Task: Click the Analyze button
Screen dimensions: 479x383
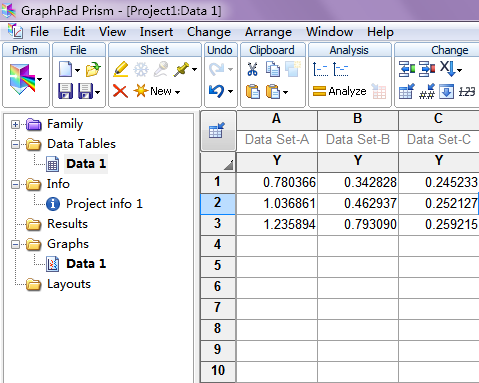Action: (x=339, y=91)
